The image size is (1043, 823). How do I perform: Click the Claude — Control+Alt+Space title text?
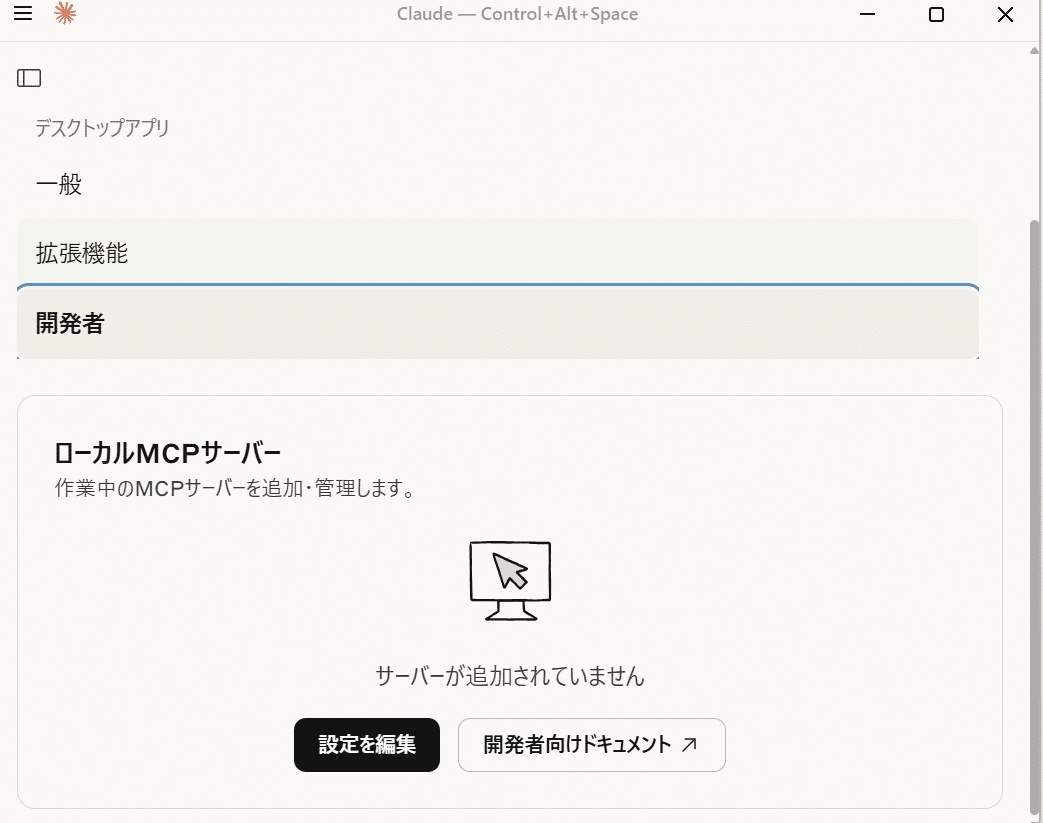pos(517,14)
